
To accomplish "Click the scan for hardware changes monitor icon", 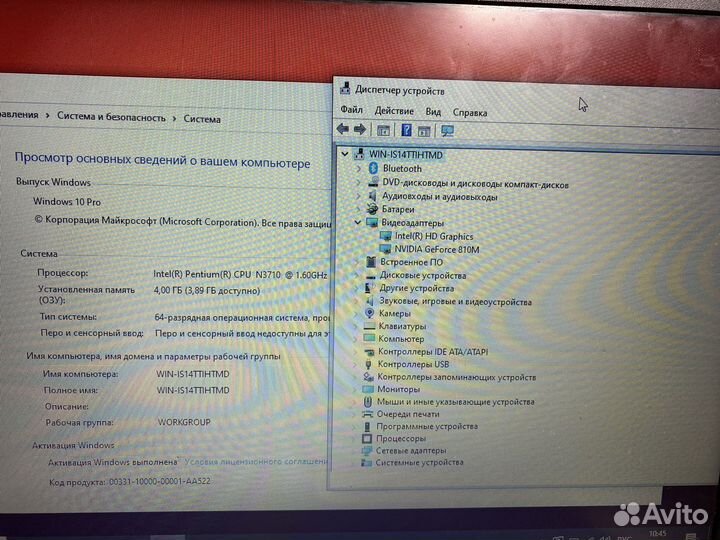I will point(447,131).
